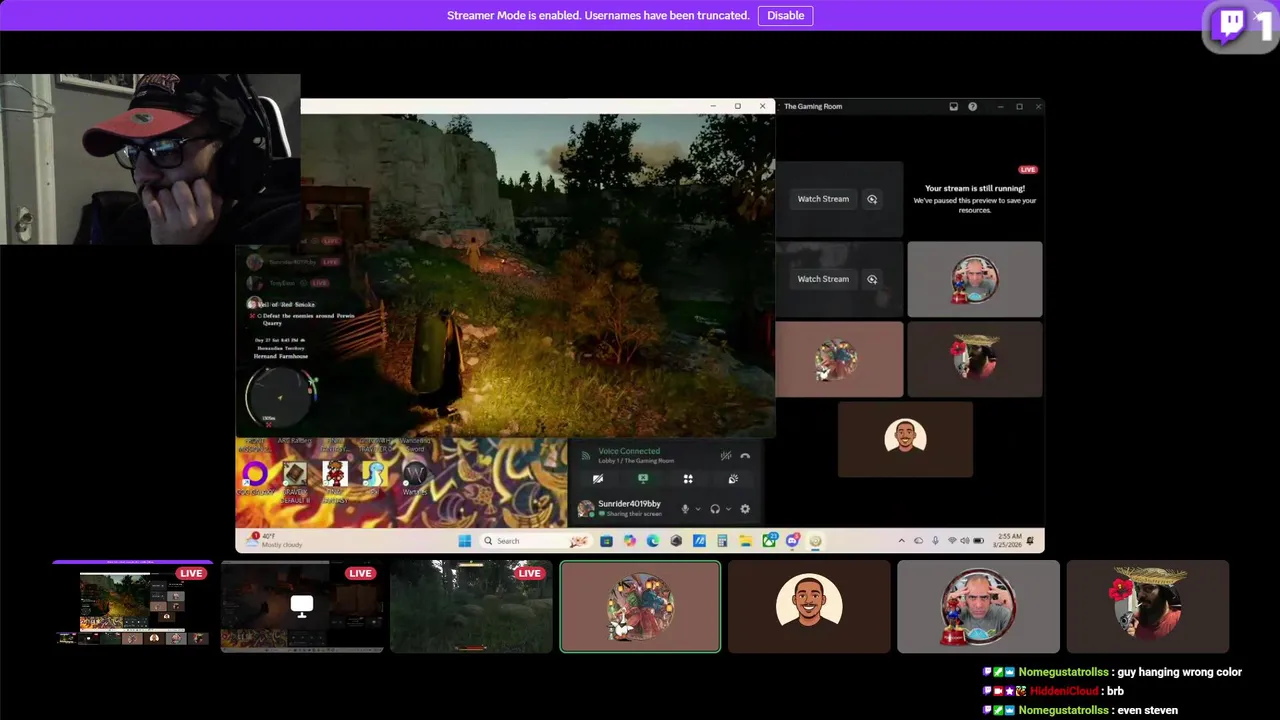Select the bald man avatar tile in The Gaming Room

click(x=974, y=279)
